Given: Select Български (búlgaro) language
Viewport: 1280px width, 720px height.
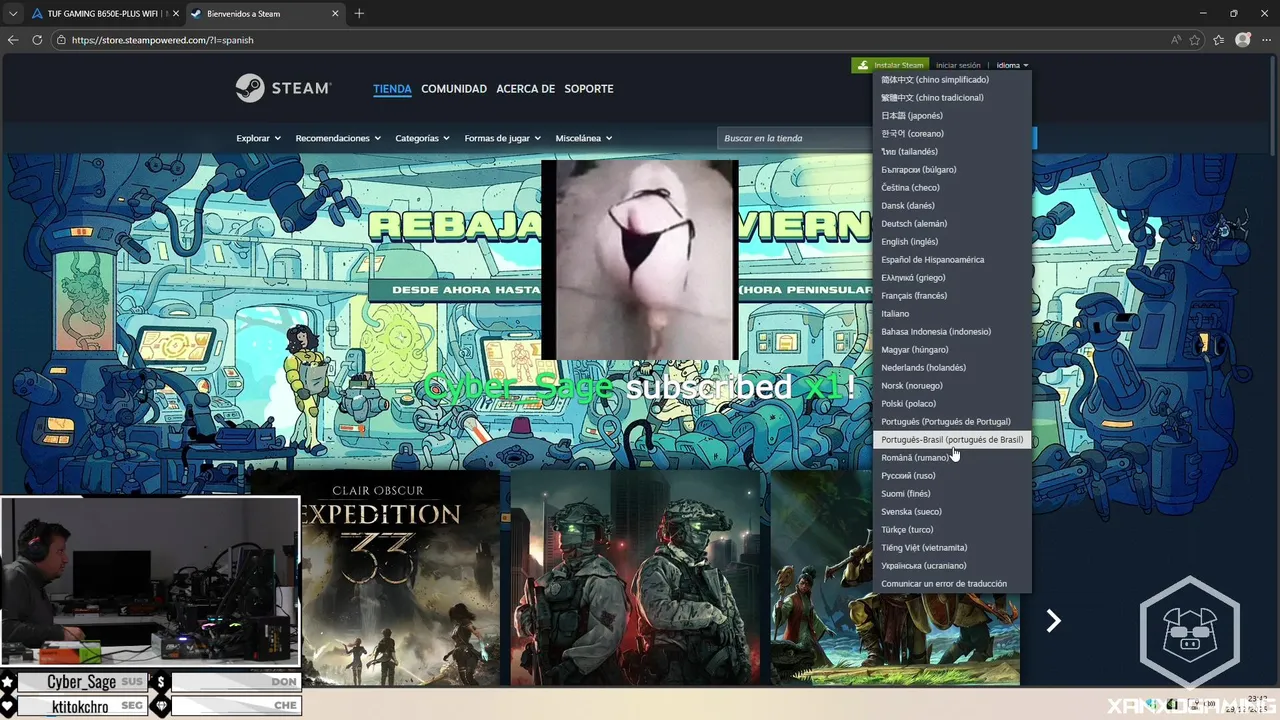Looking at the screenshot, I should point(951,170).
